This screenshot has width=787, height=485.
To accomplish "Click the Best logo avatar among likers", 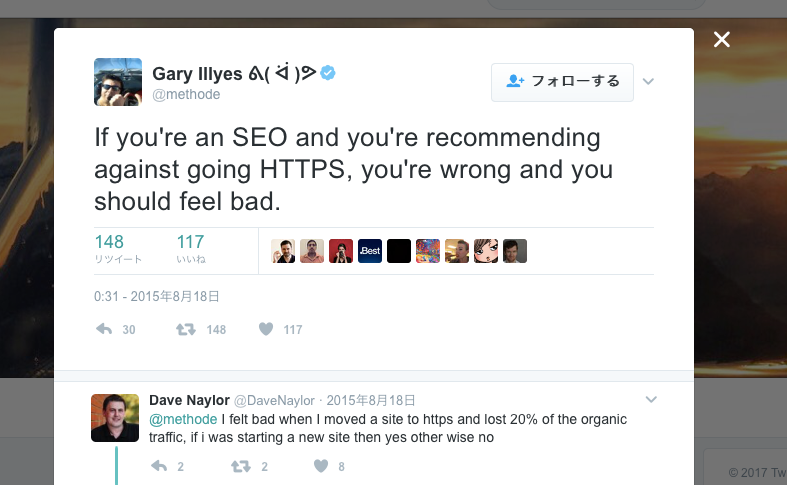I will (370, 251).
